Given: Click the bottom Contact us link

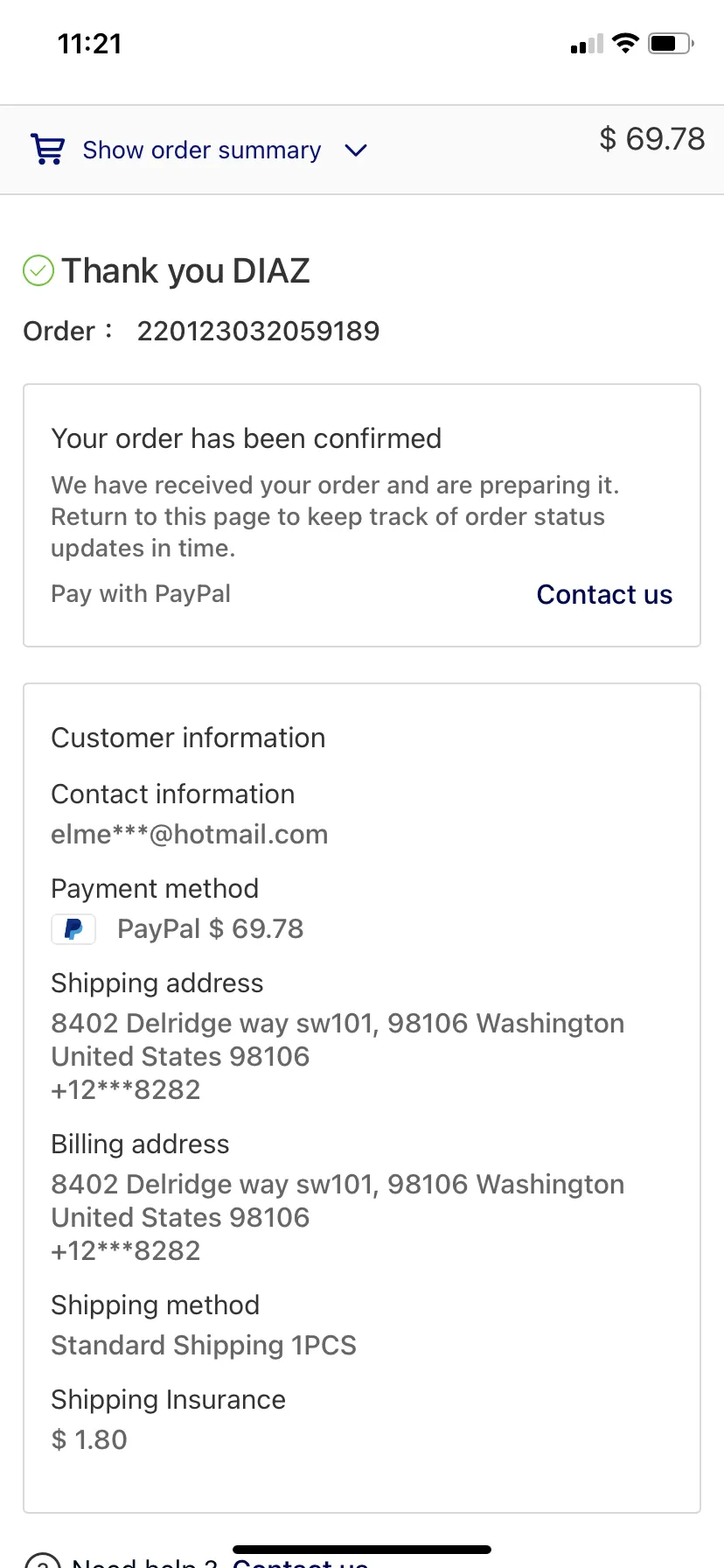Looking at the screenshot, I should point(301,1562).
